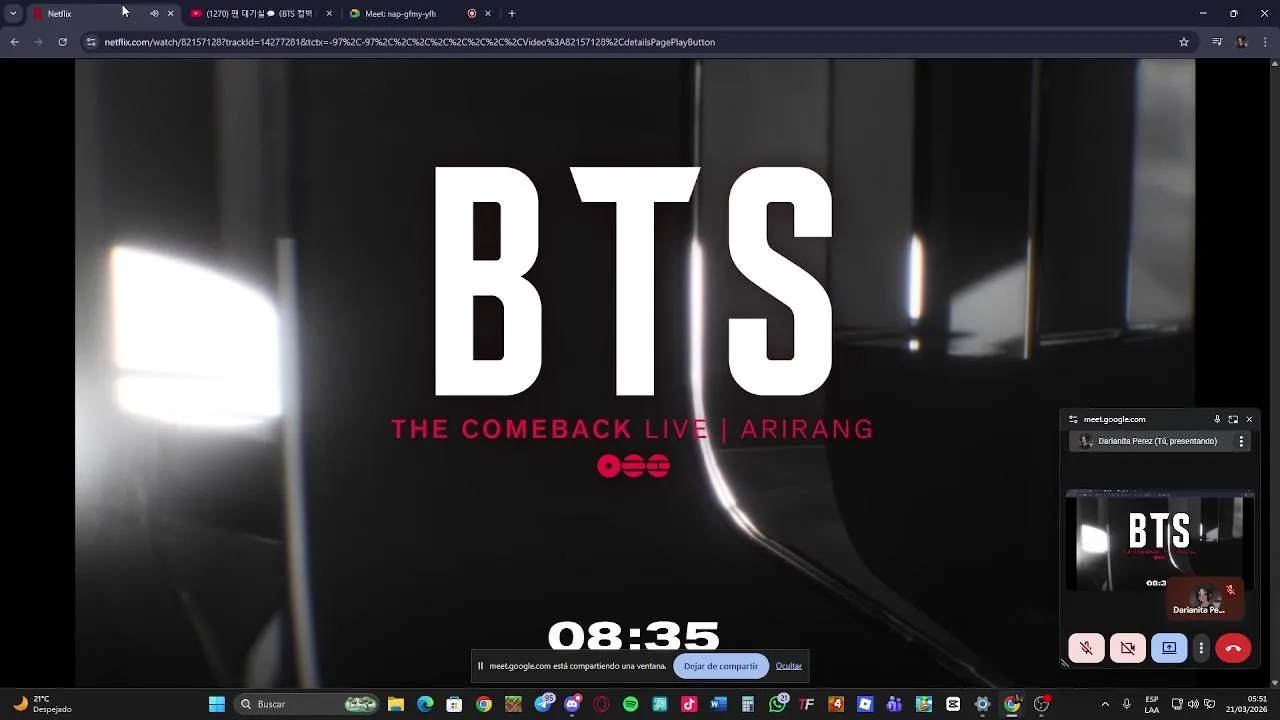
Task: Open site controls icon in Meet popup
Action: [1073, 420]
